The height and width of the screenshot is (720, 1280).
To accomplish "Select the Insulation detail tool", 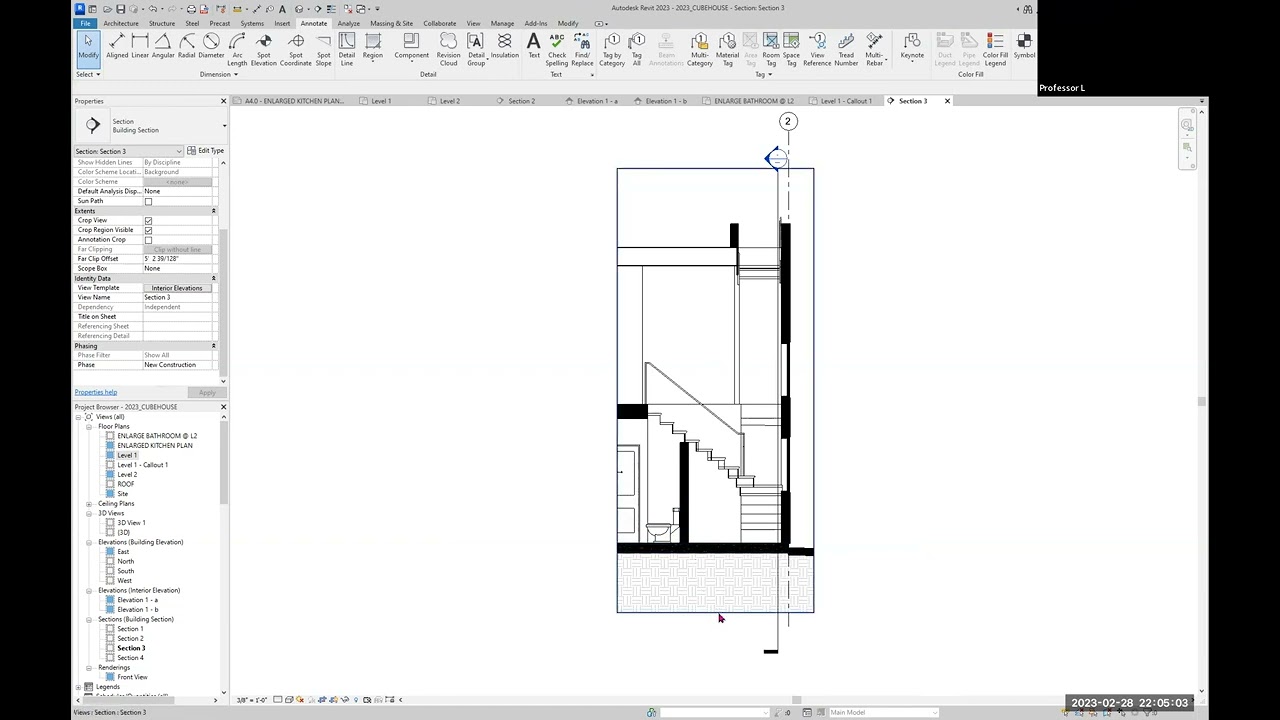I will pos(505,46).
